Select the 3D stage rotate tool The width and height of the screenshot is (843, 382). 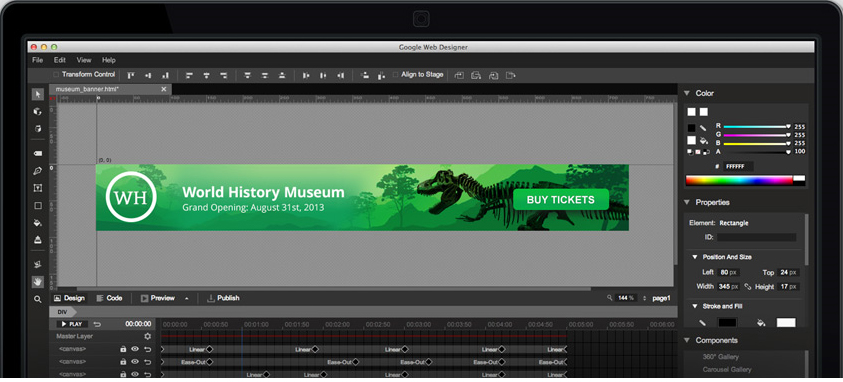(x=38, y=129)
